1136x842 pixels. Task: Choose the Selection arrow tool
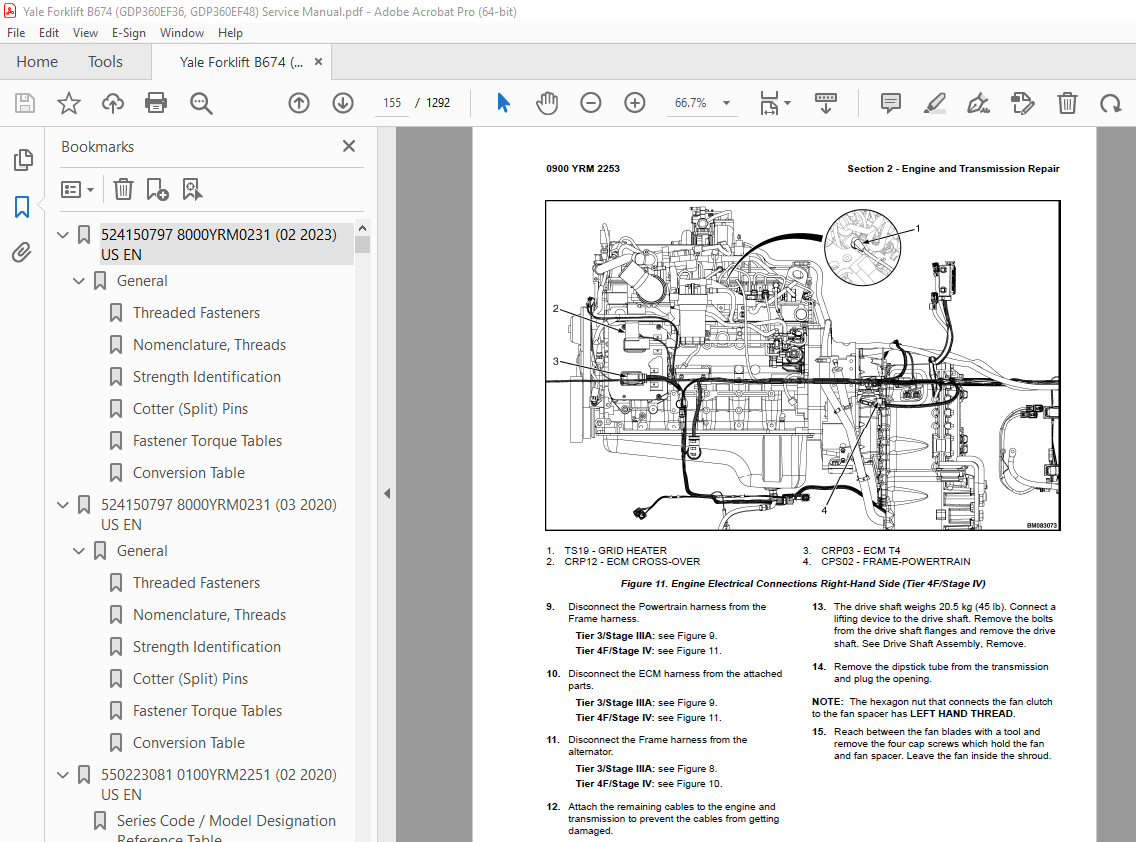pyautogui.click(x=504, y=103)
